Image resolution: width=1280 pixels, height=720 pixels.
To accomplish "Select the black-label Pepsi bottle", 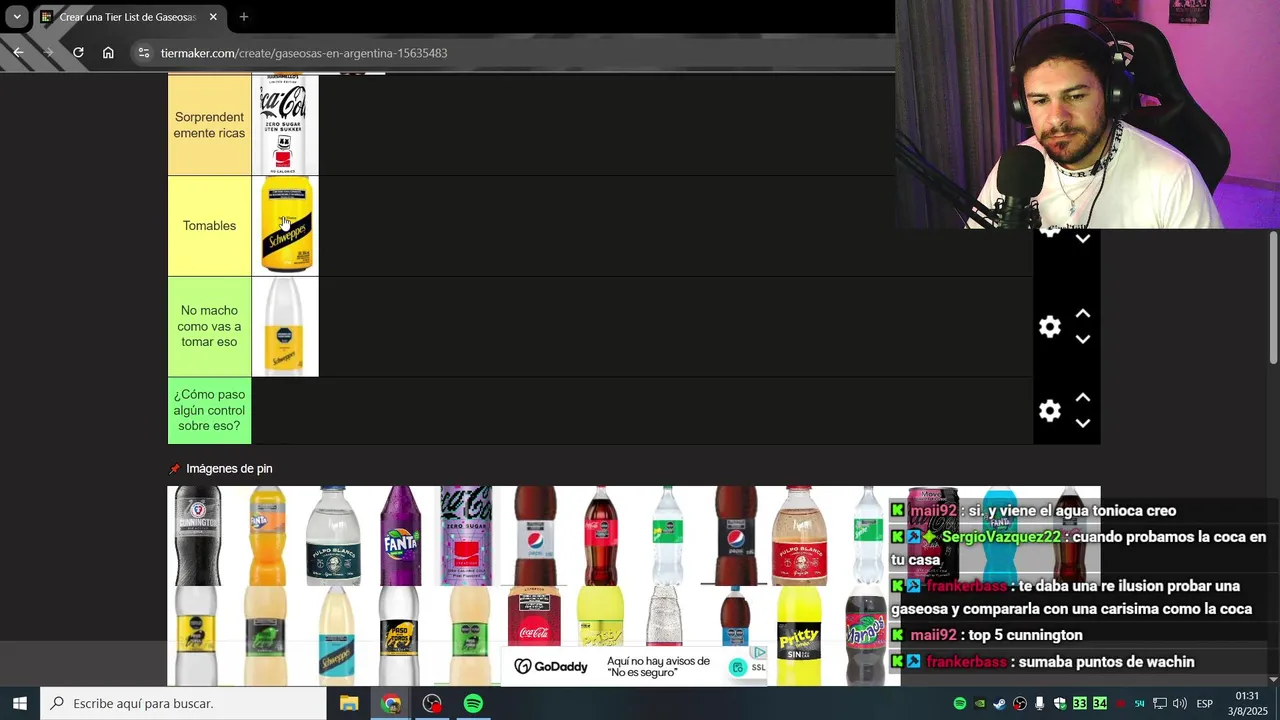I will [734, 536].
